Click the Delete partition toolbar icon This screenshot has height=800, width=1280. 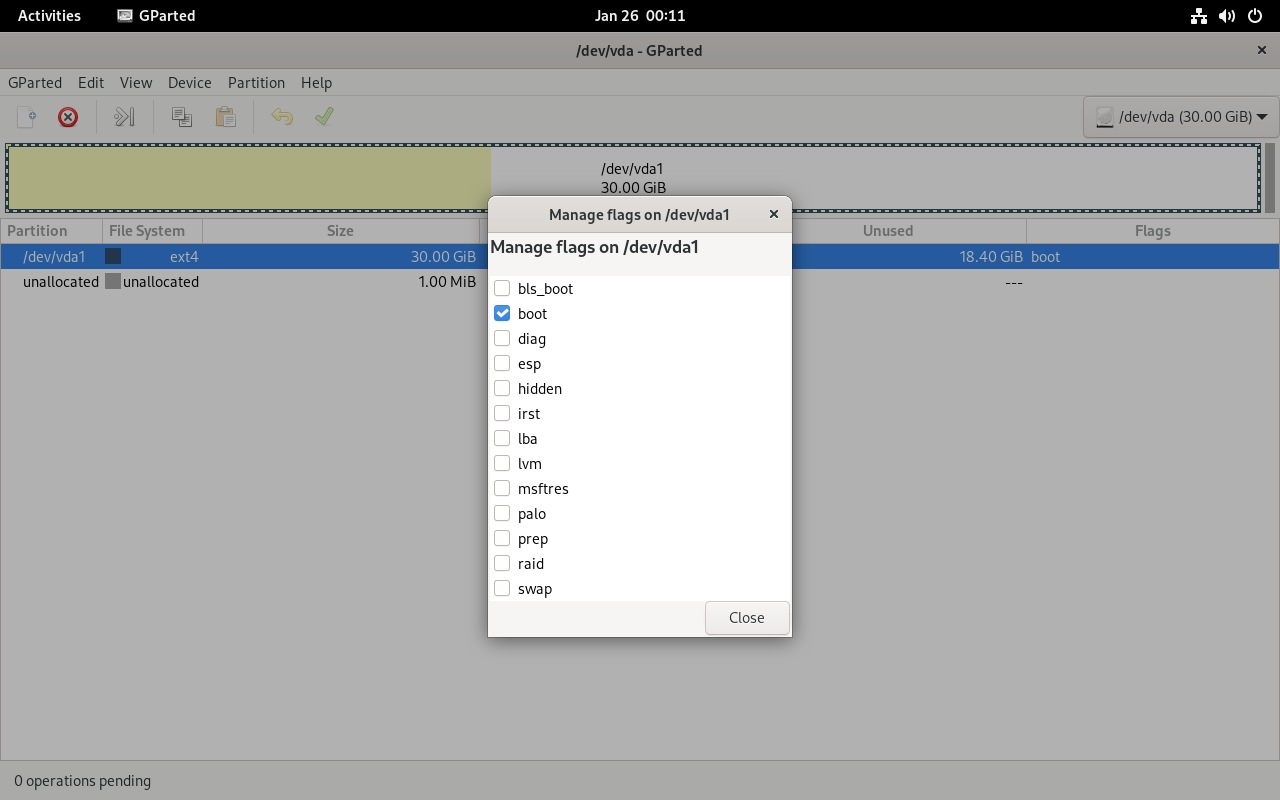[x=68, y=117]
